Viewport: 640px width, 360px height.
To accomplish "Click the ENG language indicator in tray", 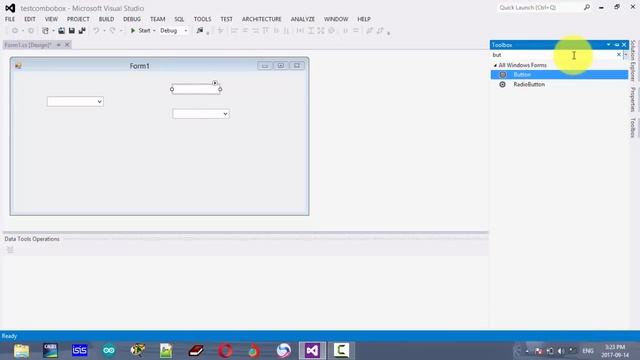I will (588, 351).
